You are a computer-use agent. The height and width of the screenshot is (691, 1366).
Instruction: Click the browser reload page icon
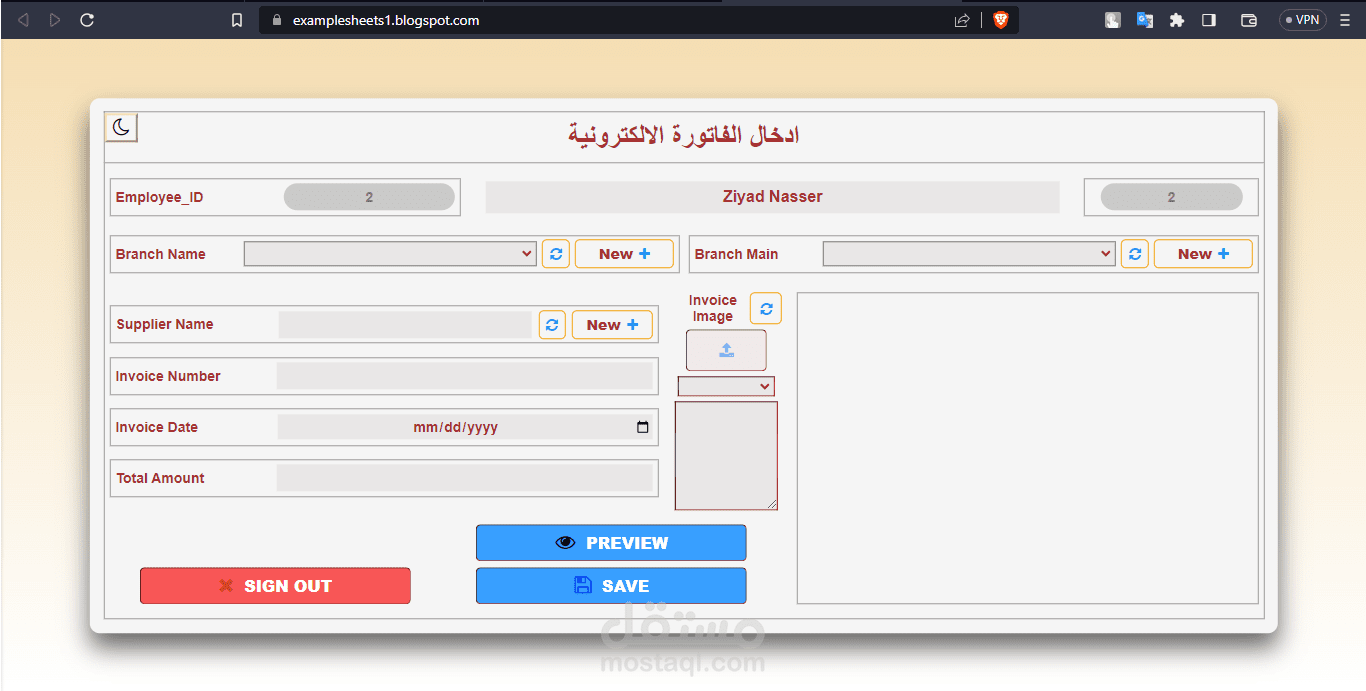click(87, 19)
